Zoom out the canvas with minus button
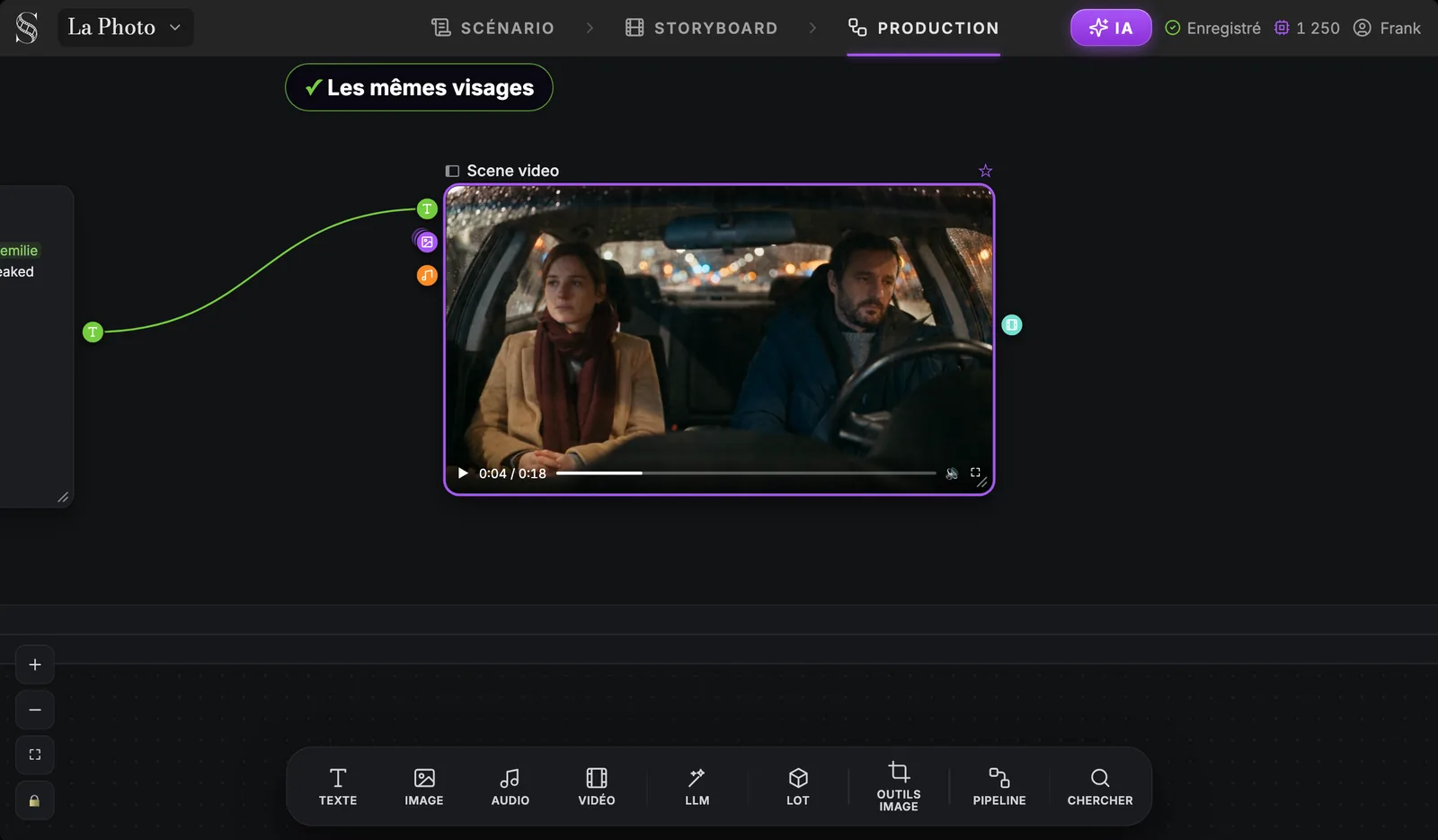Screen dimensions: 1438x840 [x=35, y=710]
